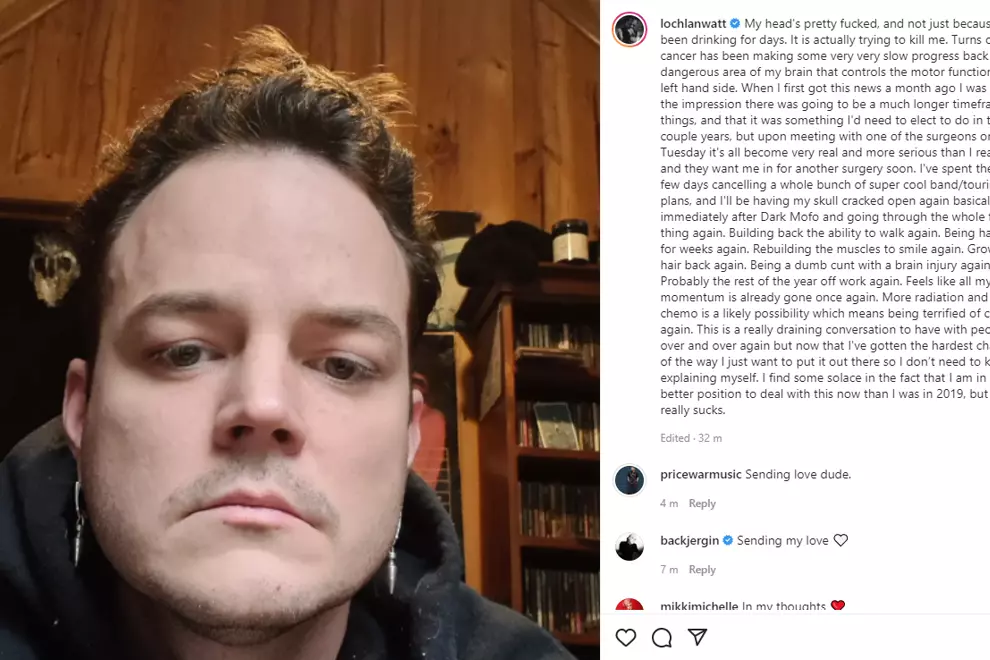Reply to pricewarmusic's comment
The width and height of the screenshot is (990, 660).
tap(702, 503)
